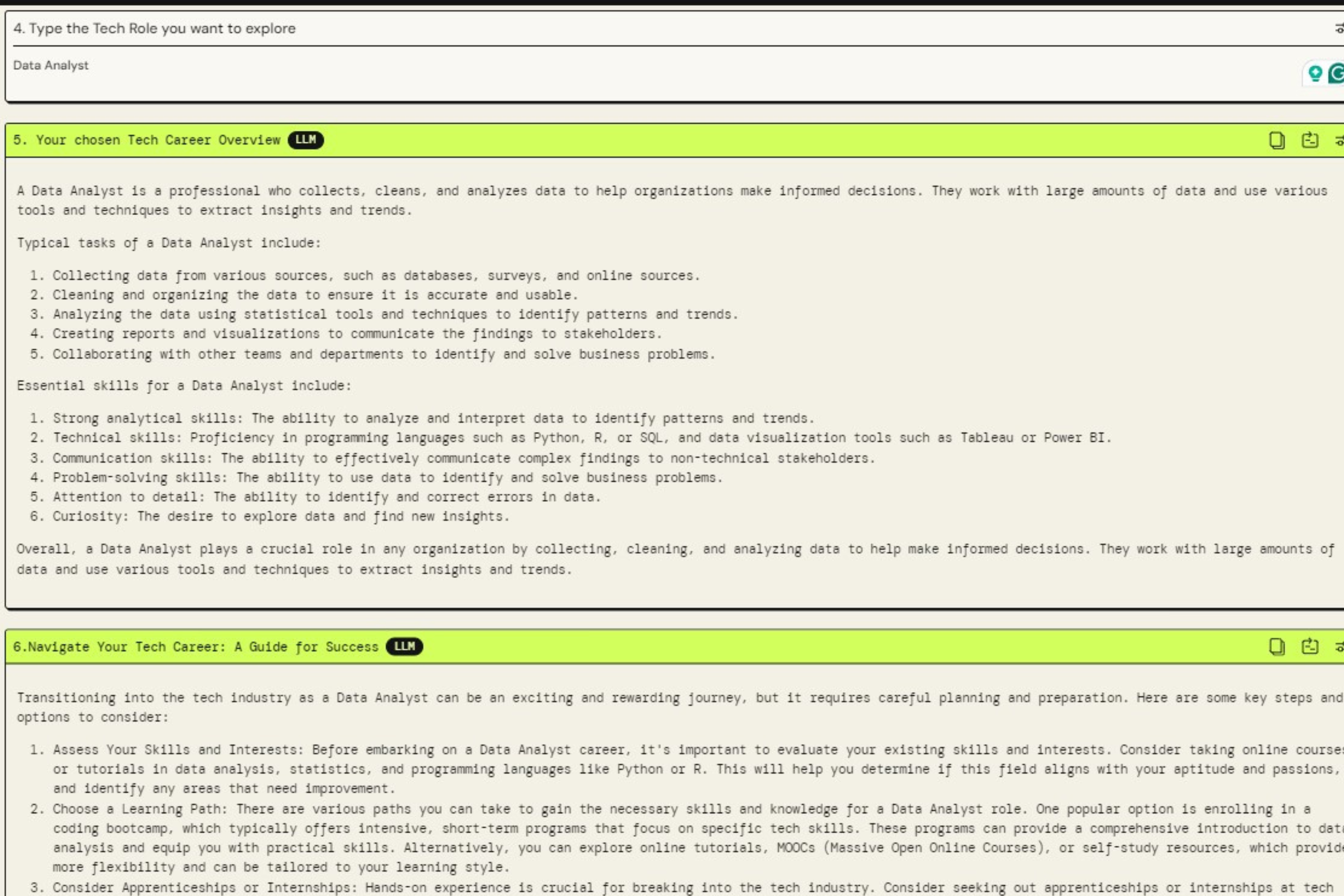Click the 'Typical tasks of a Data Analyst' line
Viewport: 1344px width, 896px height.
168,243
